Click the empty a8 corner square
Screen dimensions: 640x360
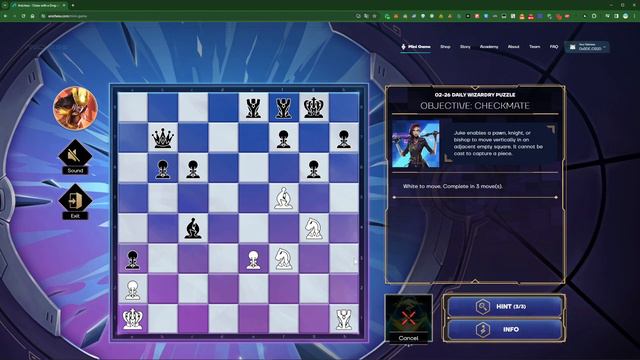[133, 108]
